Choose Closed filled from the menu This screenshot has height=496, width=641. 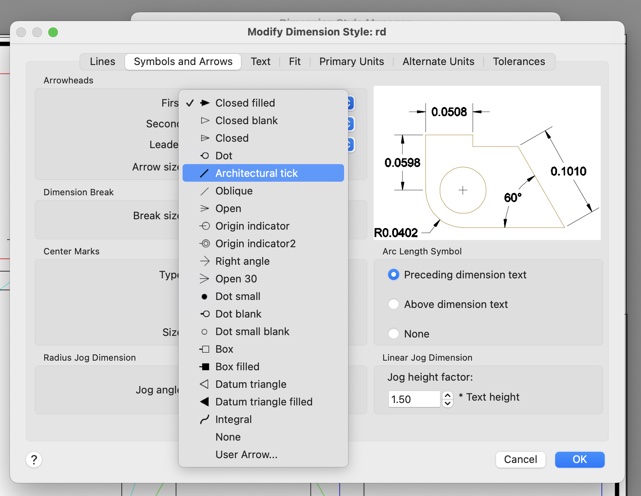263,103
